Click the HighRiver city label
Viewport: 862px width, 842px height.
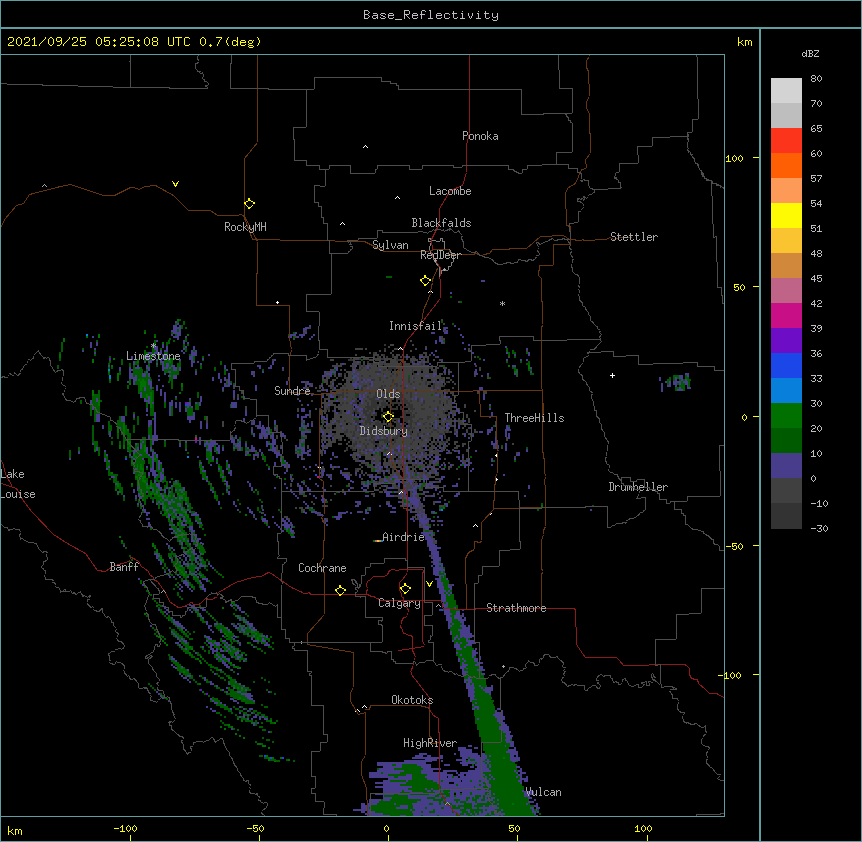pos(430,743)
